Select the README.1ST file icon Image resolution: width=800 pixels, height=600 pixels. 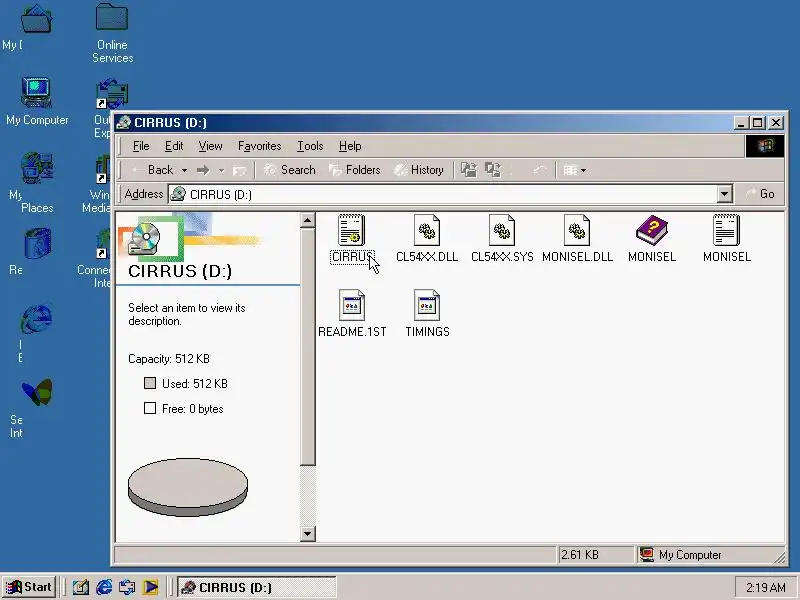point(352,305)
